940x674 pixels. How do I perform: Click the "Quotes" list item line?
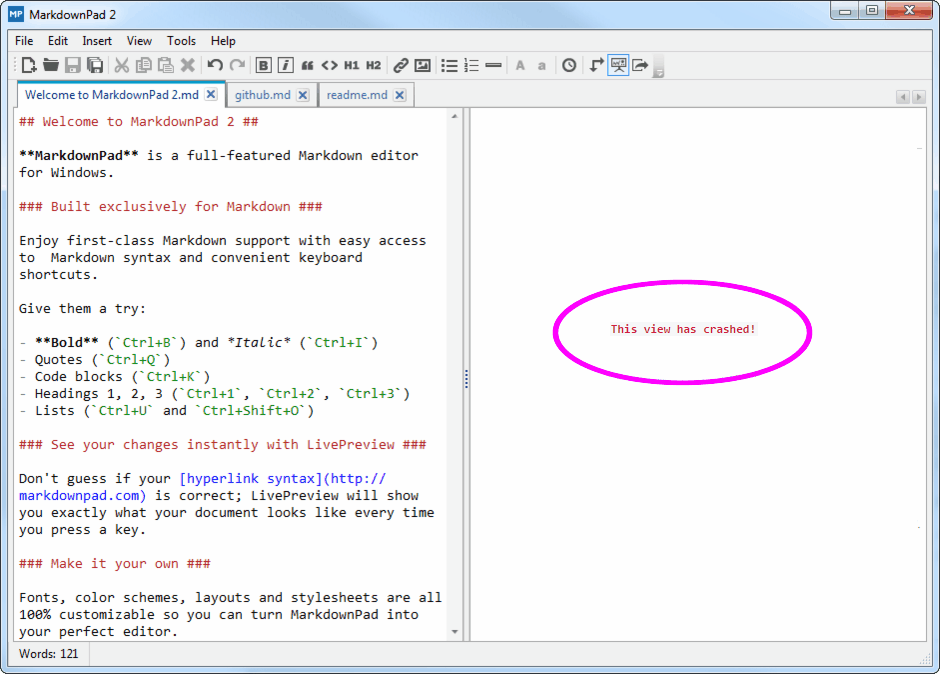(95, 360)
